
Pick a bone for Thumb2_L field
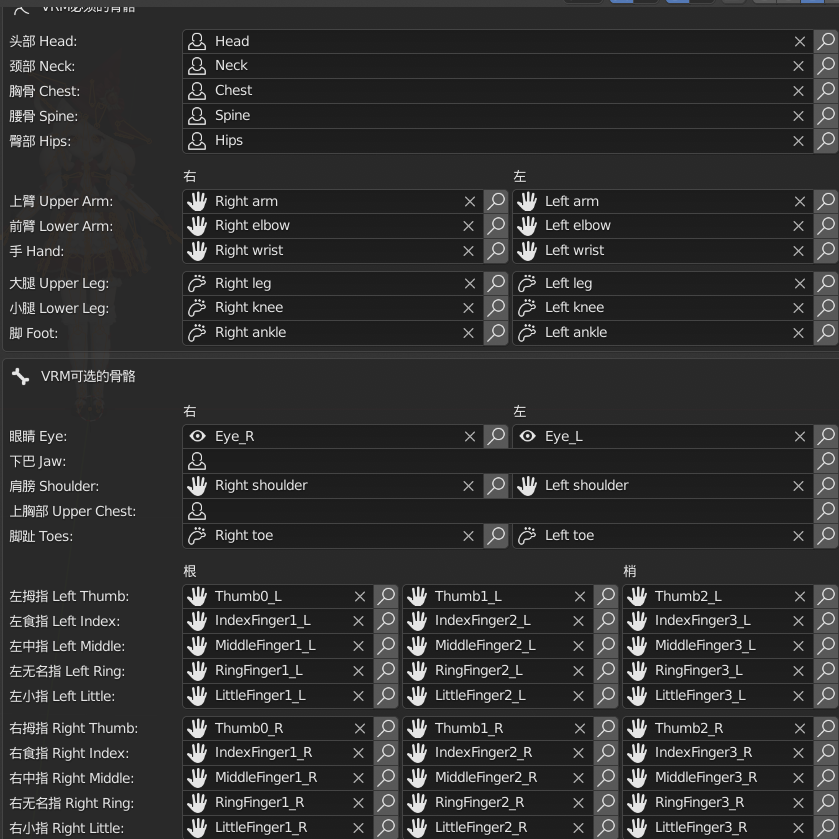click(826, 596)
